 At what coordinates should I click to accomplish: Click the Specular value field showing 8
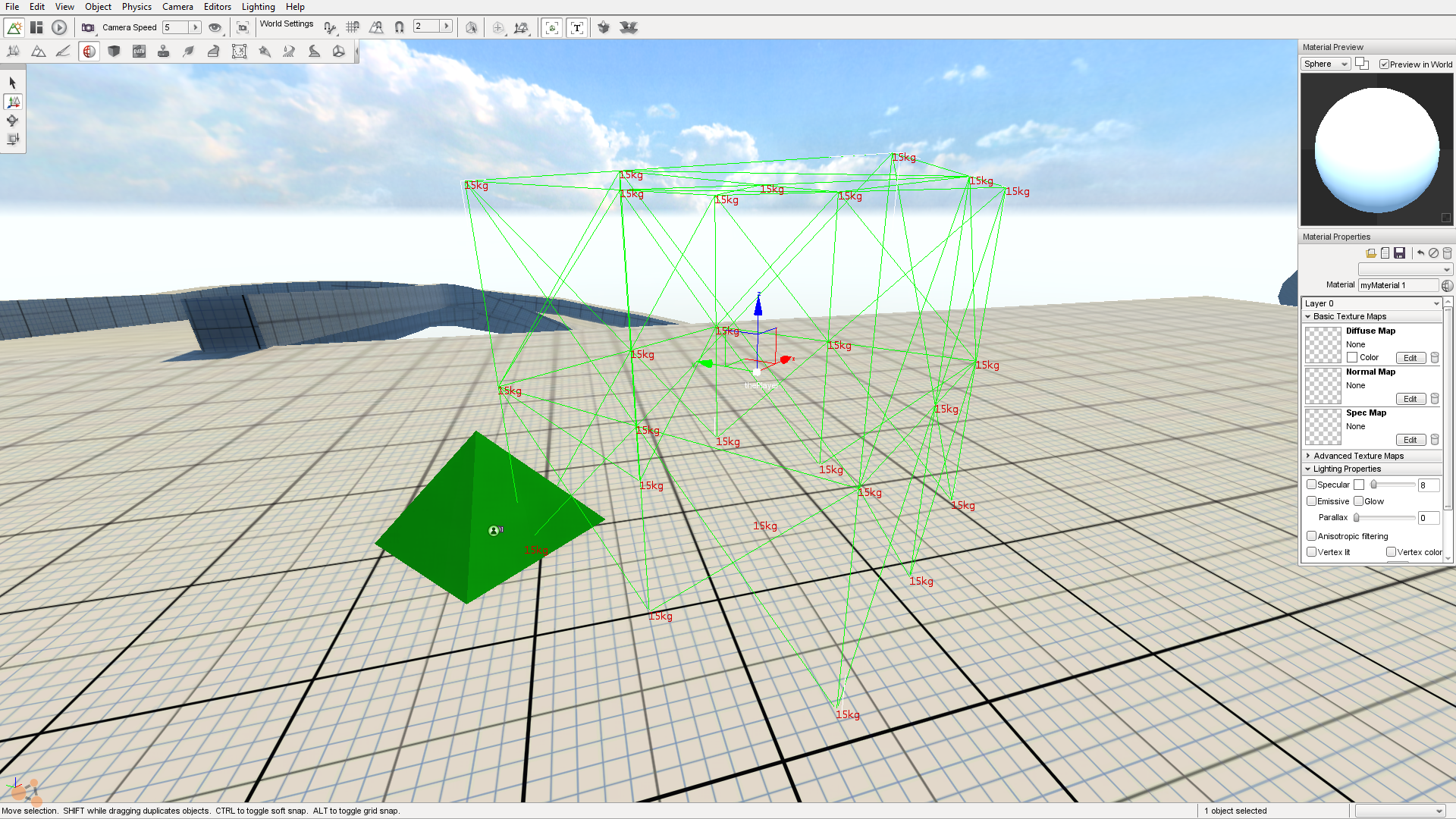[1428, 485]
